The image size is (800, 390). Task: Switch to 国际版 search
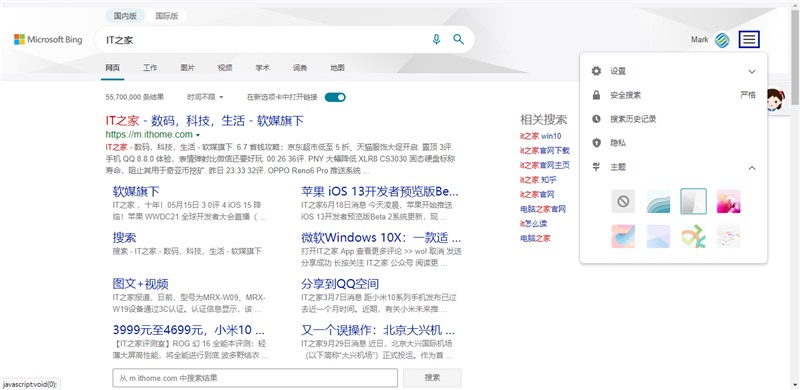coord(166,16)
